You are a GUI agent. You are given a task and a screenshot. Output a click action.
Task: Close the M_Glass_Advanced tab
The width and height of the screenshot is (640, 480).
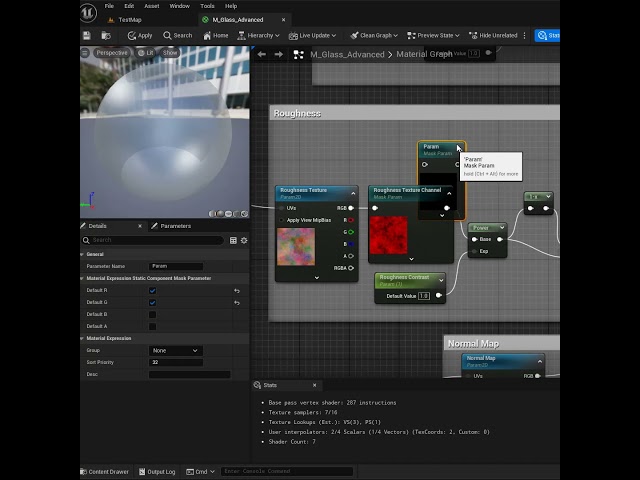click(283, 20)
